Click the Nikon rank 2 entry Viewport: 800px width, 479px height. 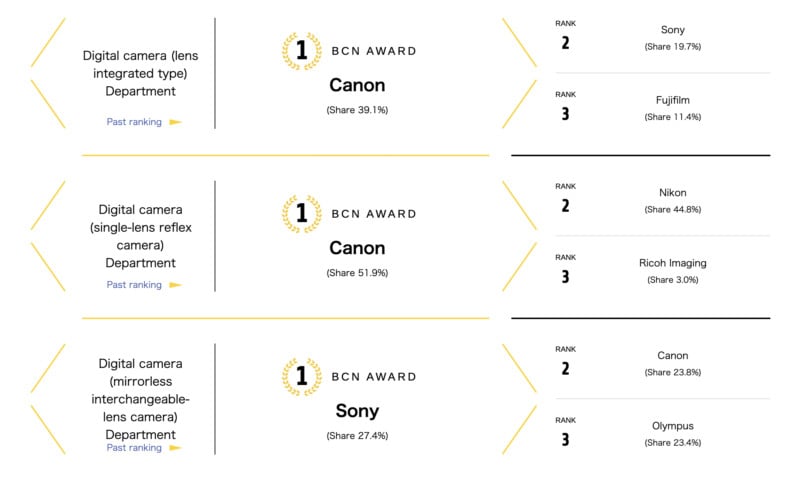673,193
